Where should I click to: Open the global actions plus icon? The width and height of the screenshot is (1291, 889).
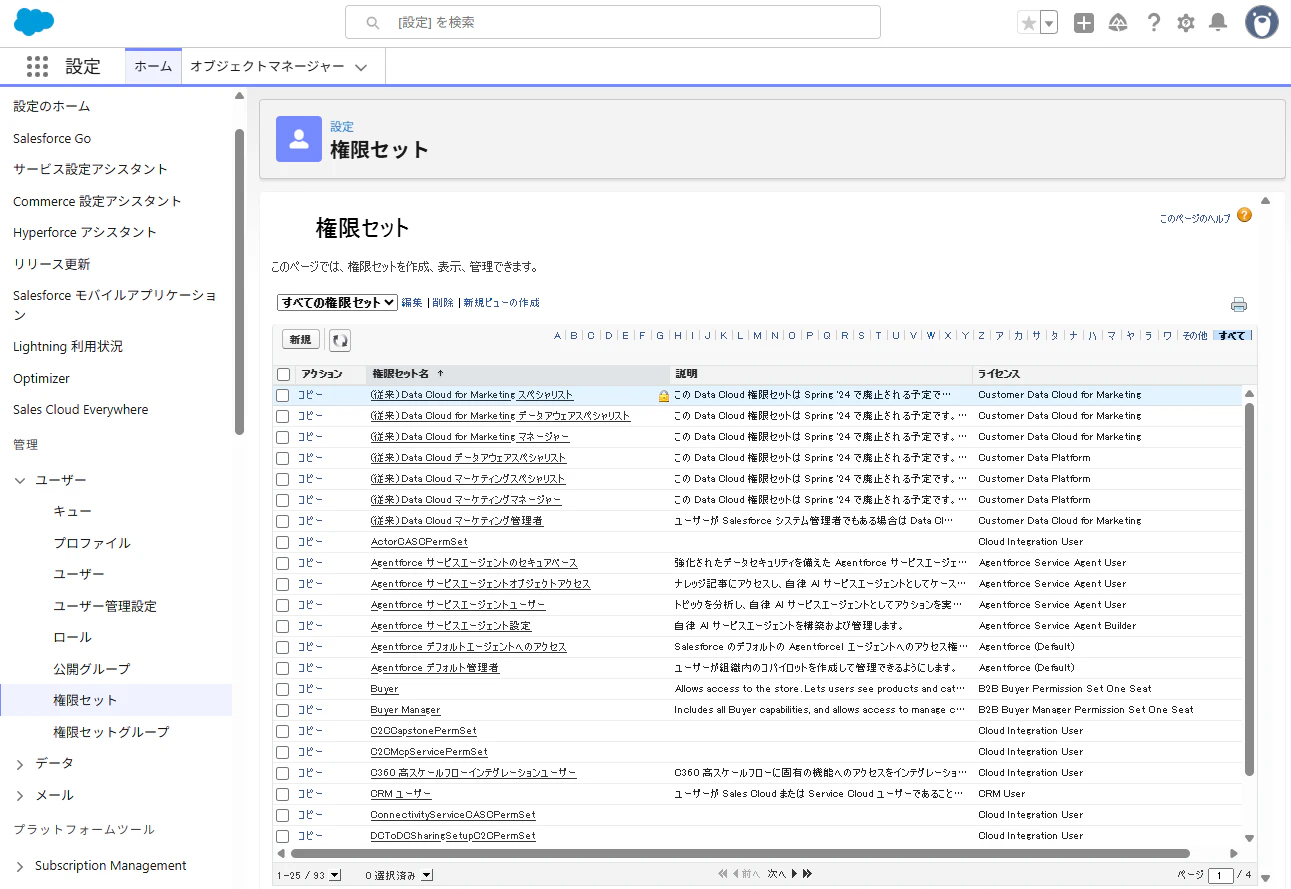coord(1084,23)
